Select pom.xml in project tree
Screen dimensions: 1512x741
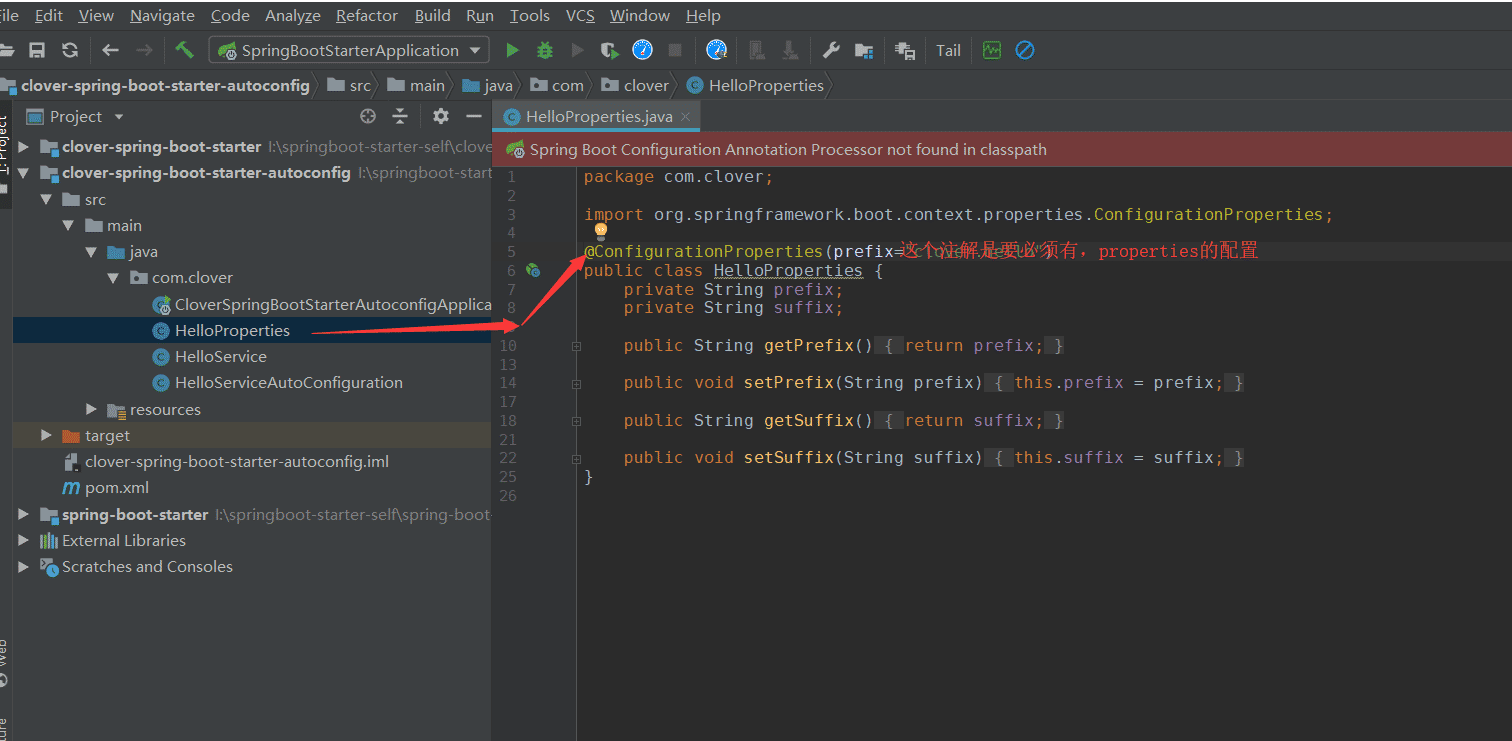click(x=116, y=488)
